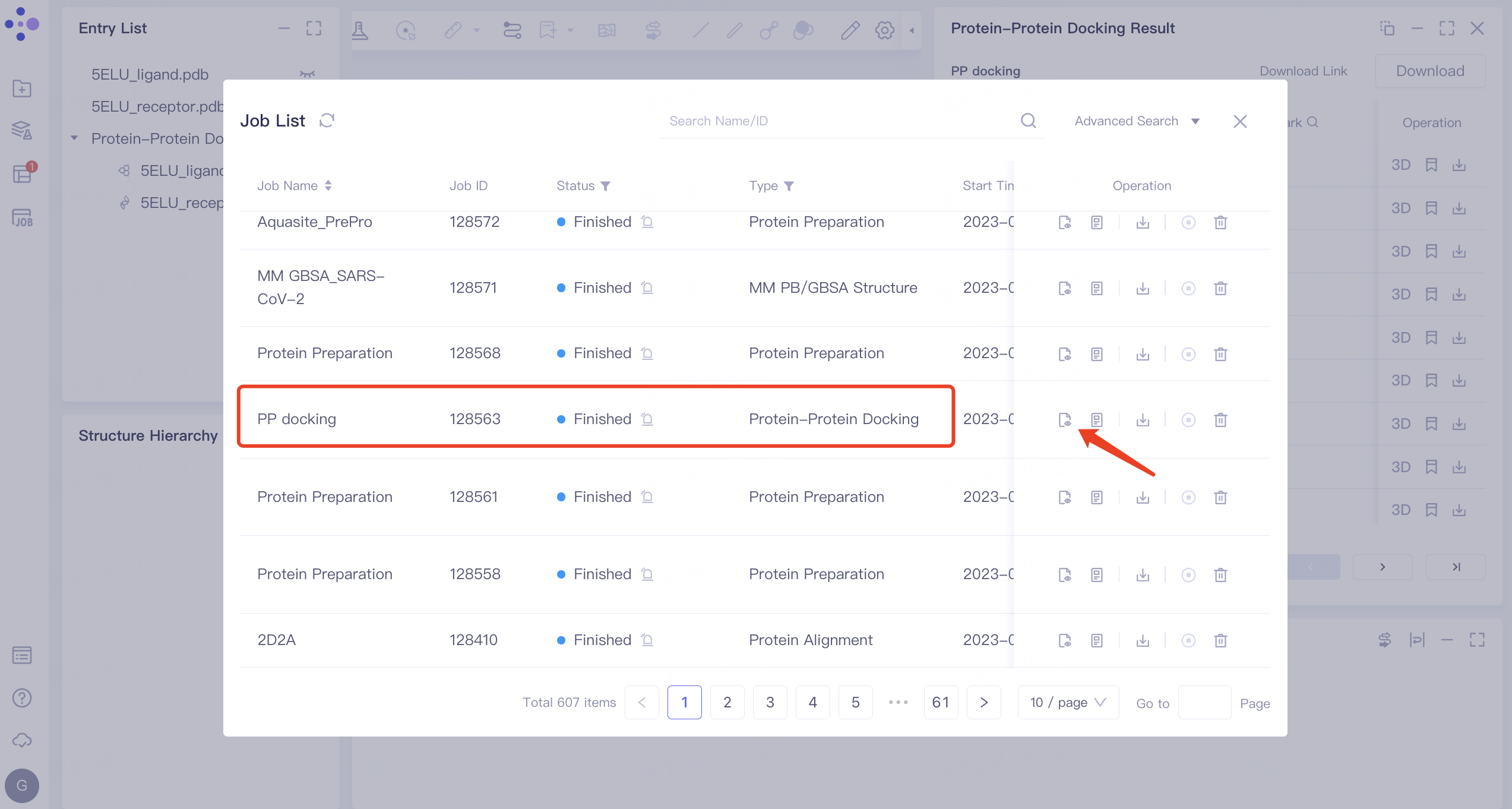Open the 10 / page size dropdown
The height and width of the screenshot is (809, 1512).
pyautogui.click(x=1068, y=703)
